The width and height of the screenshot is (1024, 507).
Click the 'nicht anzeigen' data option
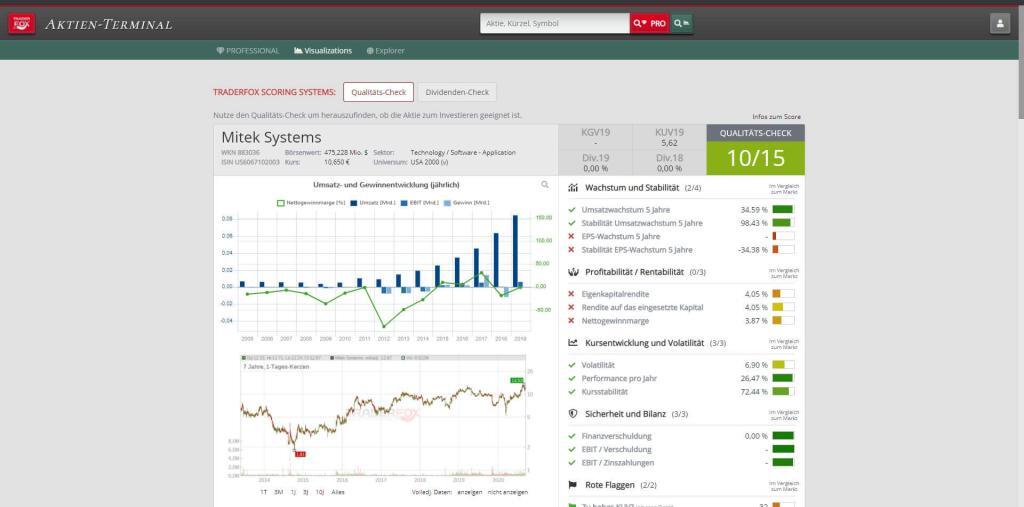508,492
